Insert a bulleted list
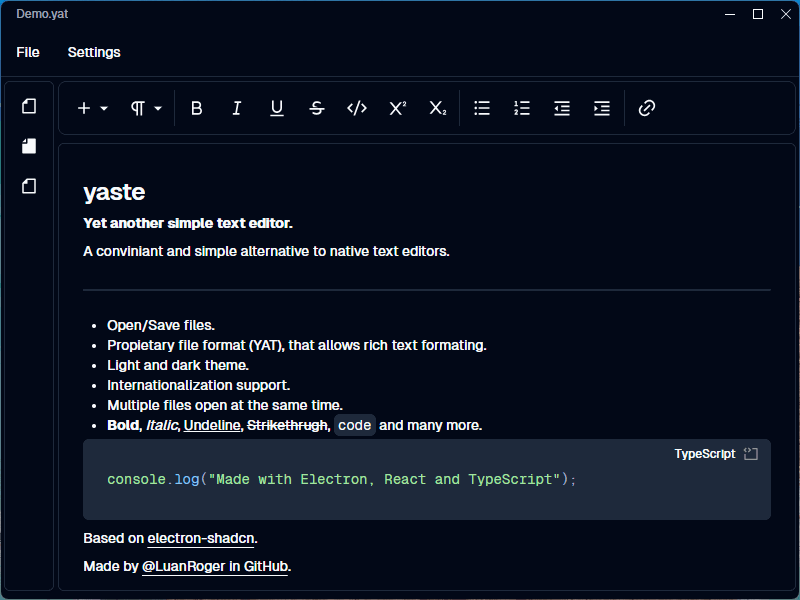The height and width of the screenshot is (600, 800). (482, 108)
